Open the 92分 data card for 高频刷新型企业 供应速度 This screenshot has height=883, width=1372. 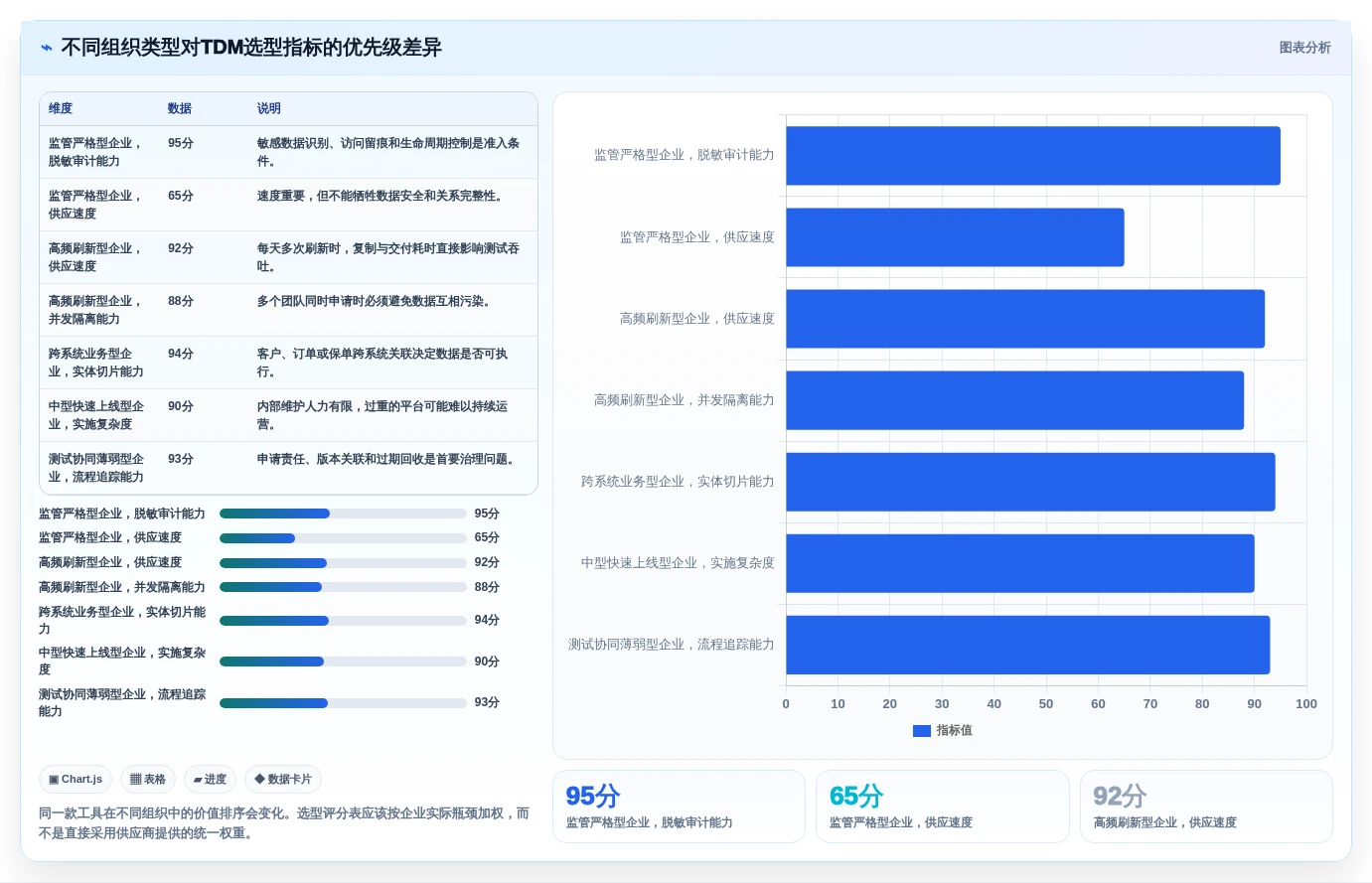1206,807
